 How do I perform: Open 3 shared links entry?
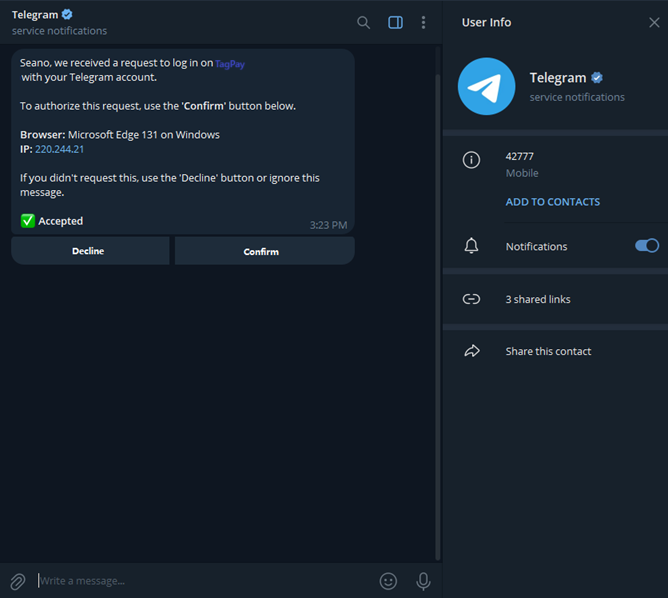point(538,299)
